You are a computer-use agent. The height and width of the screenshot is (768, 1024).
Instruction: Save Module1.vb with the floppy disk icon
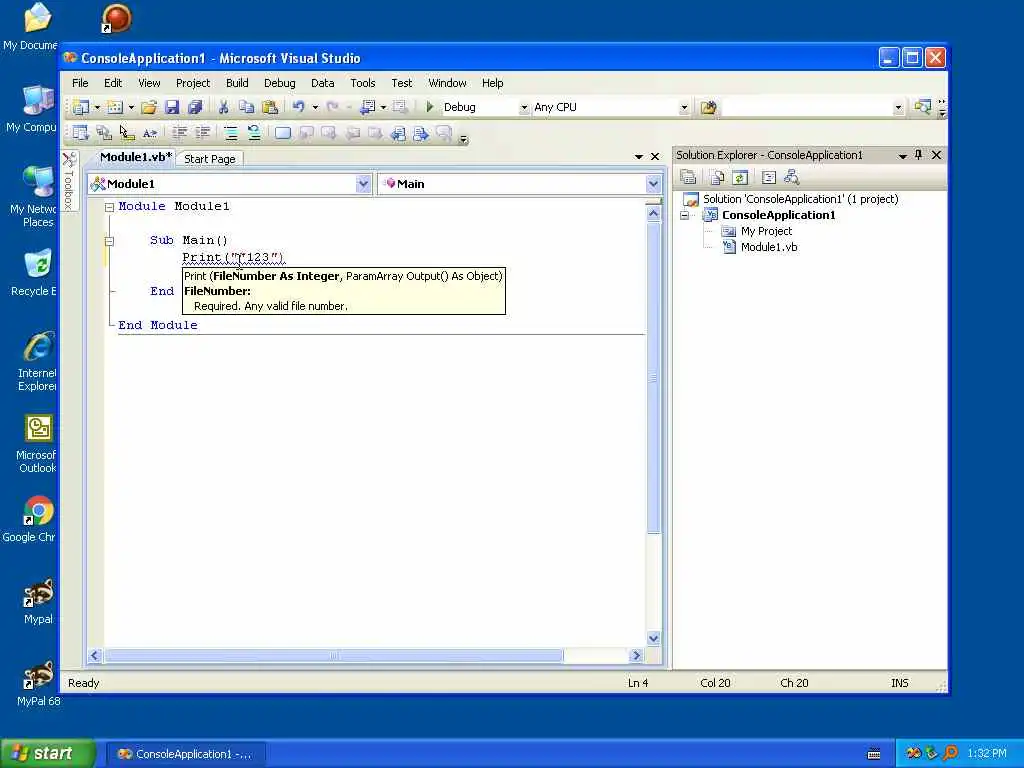coord(172,107)
